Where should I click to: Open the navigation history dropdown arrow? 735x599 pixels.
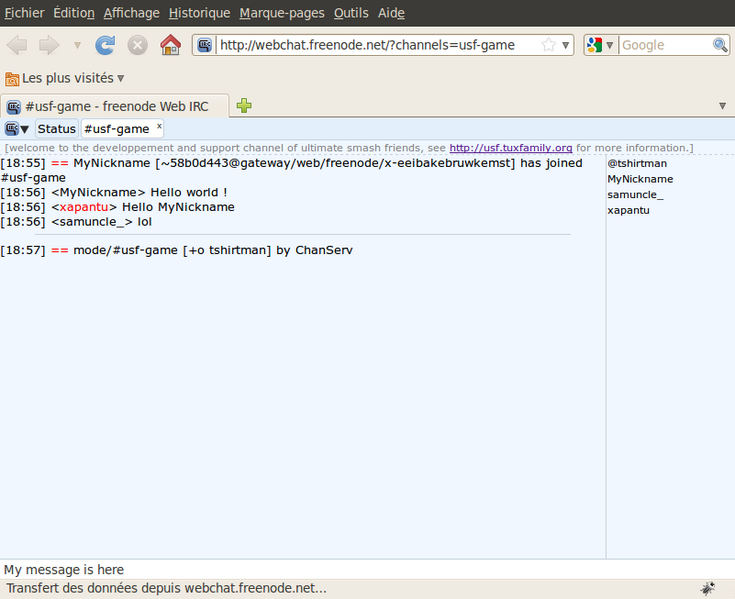tap(77, 45)
